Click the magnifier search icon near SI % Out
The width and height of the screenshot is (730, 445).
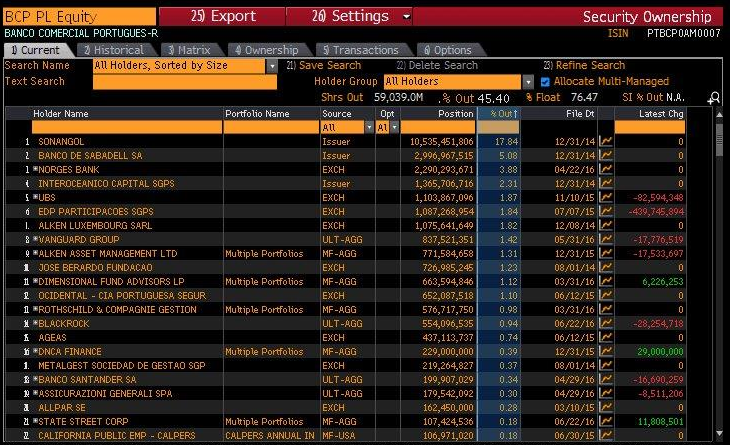714,98
